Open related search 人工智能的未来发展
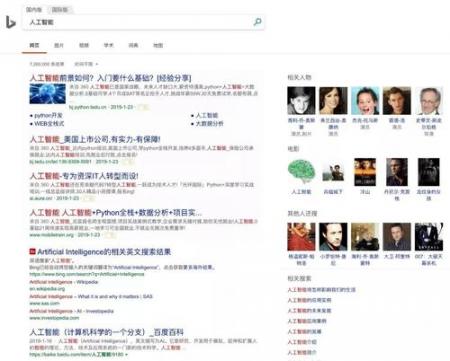The width and height of the screenshot is (450, 361). (309, 311)
